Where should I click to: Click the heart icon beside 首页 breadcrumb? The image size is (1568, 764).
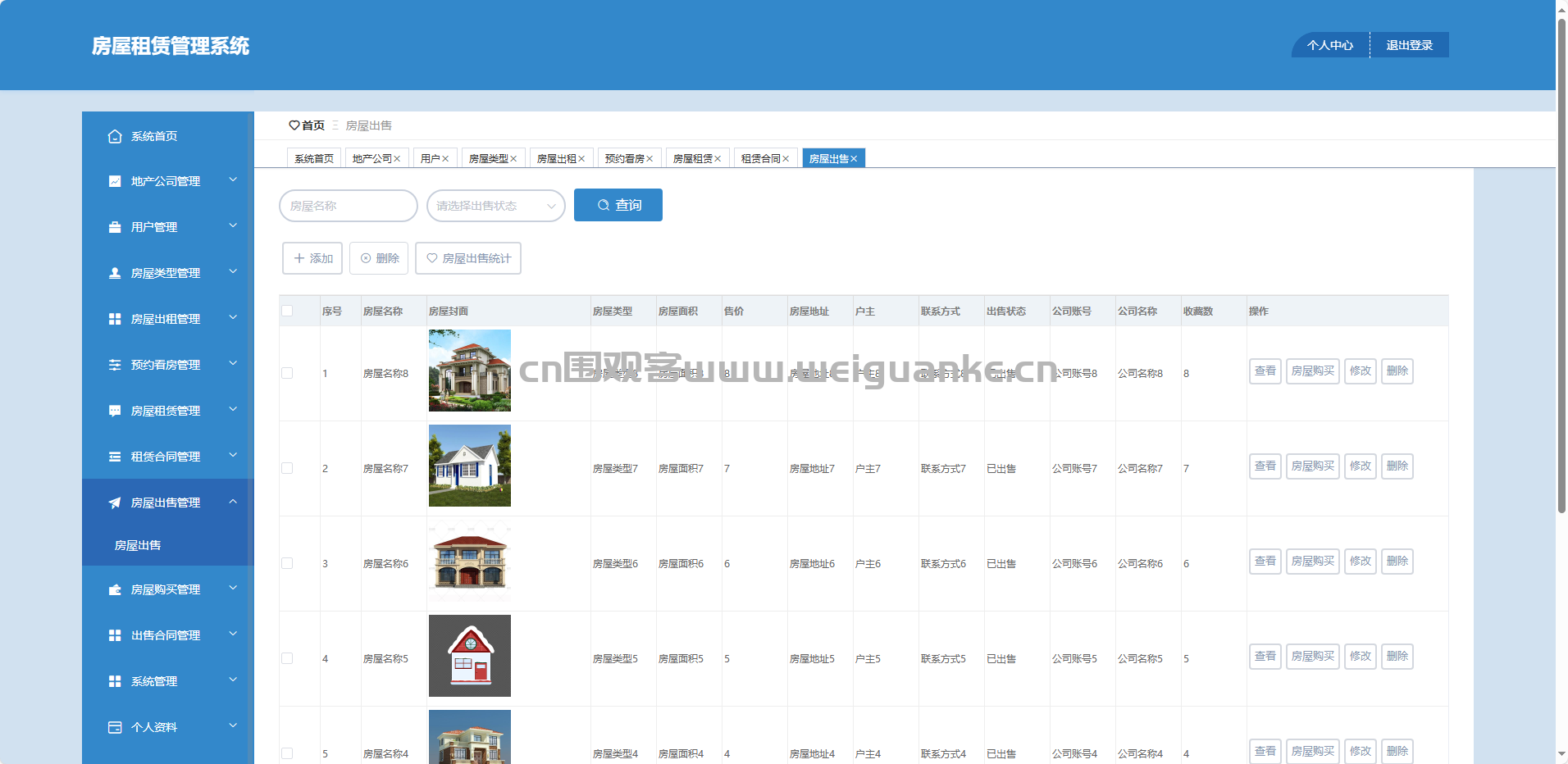[x=294, y=125]
